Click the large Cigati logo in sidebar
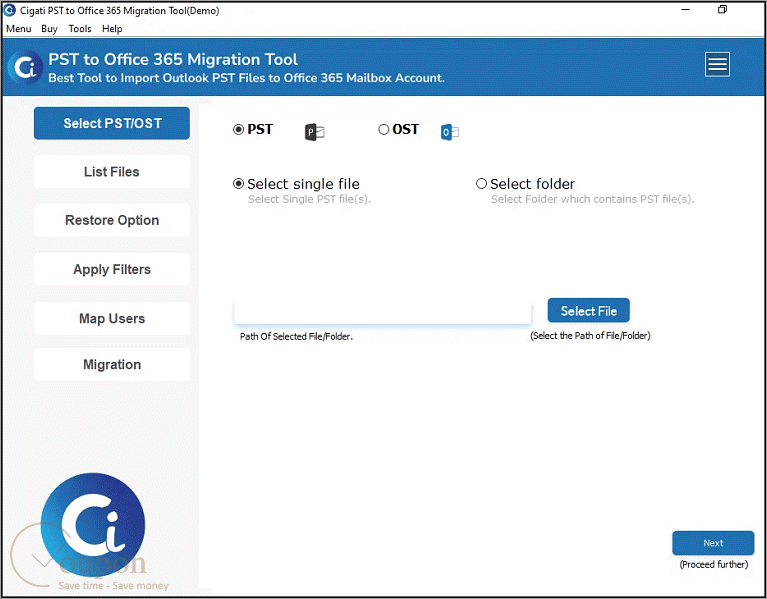767x599 pixels. point(93,525)
